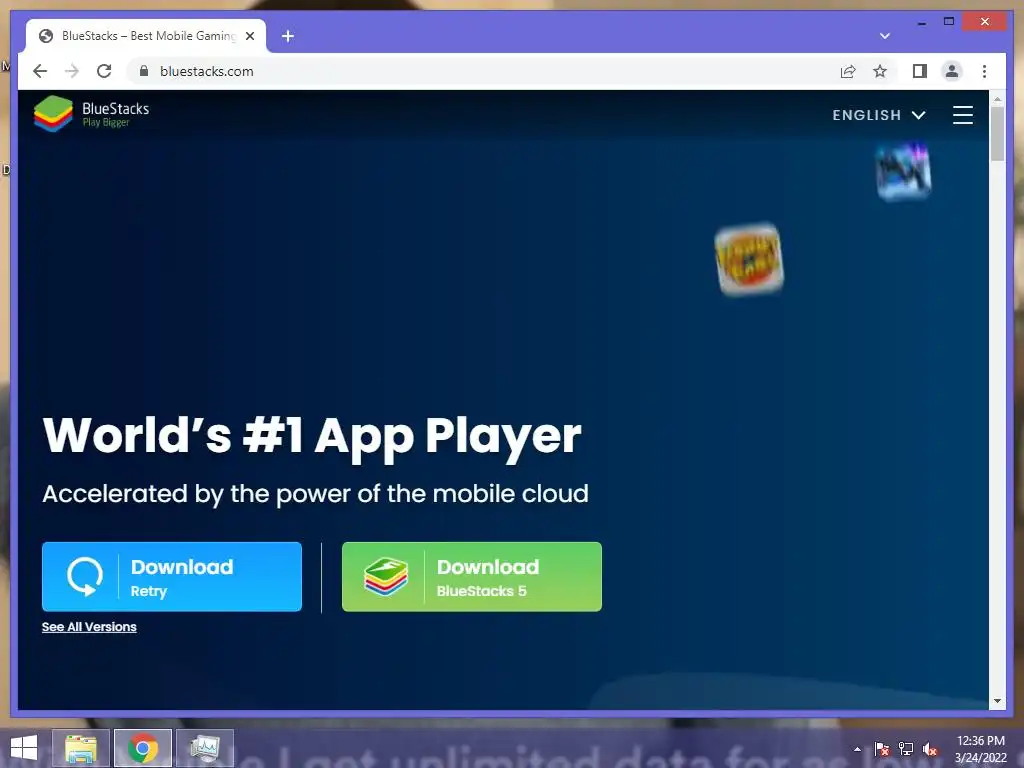1024x768 pixels.
Task: Show hidden system tray icons
Action: pos(857,749)
